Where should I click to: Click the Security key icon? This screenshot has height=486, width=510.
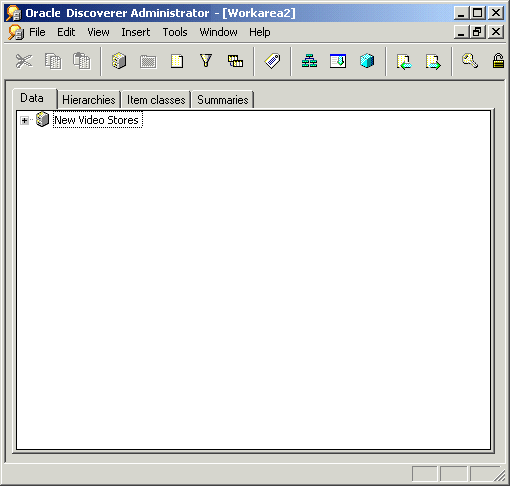click(470, 61)
